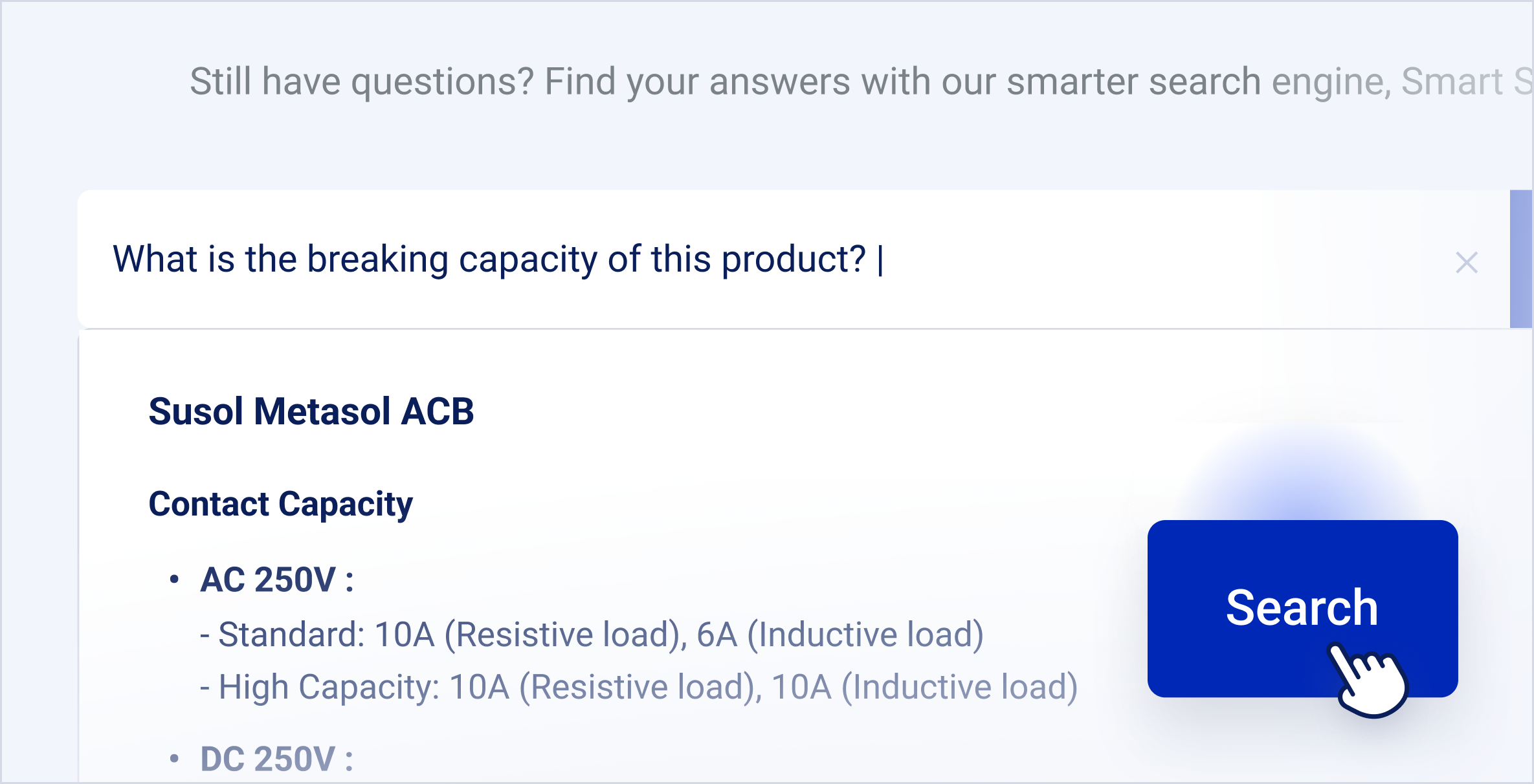1534x784 pixels.
Task: Click the DC 250V bullet label
Action: click(x=277, y=759)
